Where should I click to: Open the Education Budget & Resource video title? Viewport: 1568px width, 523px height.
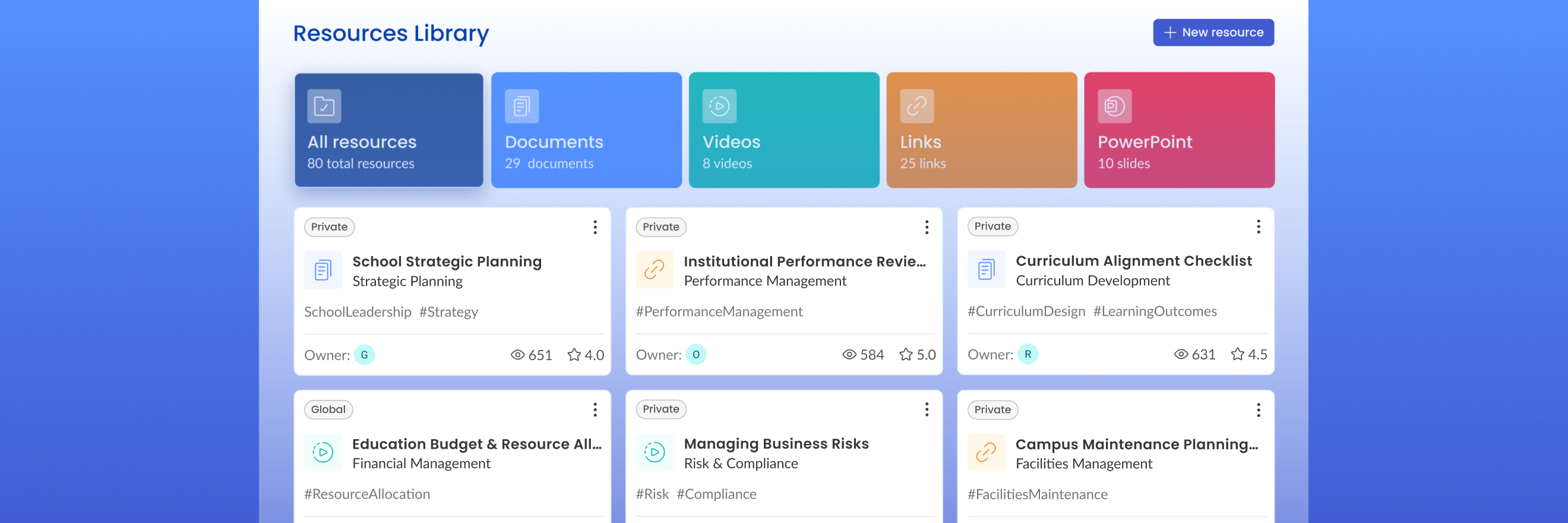click(x=476, y=444)
